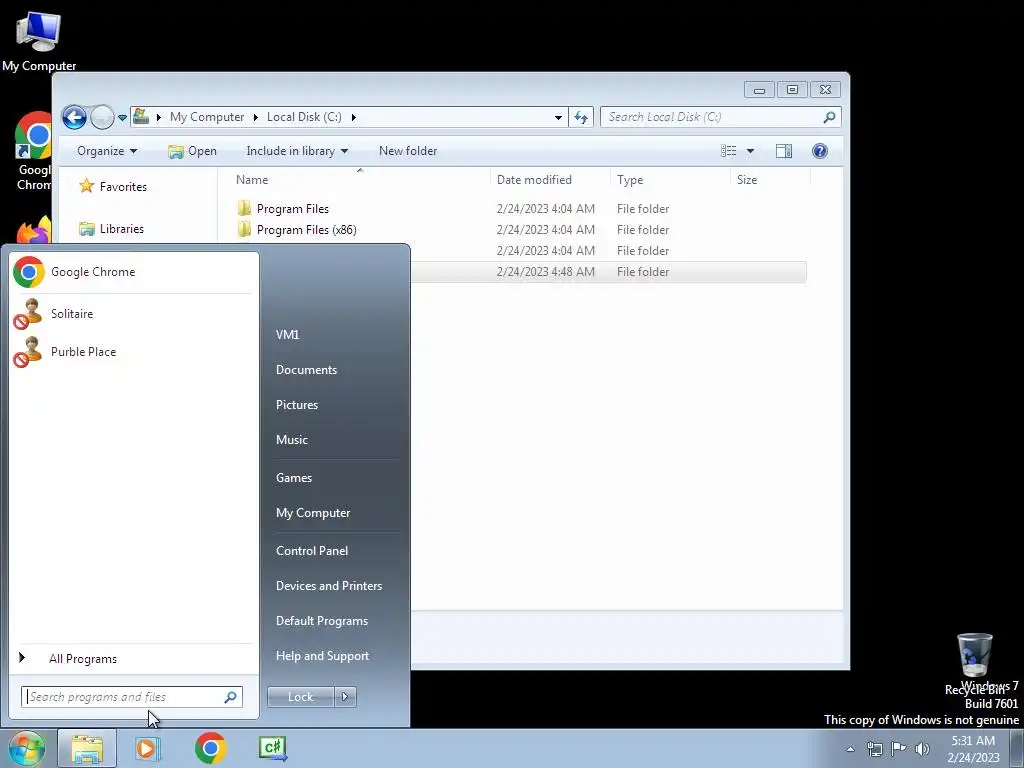This screenshot has height=768, width=1024.
Task: Open the address bar history dropdown
Action: [558, 118]
